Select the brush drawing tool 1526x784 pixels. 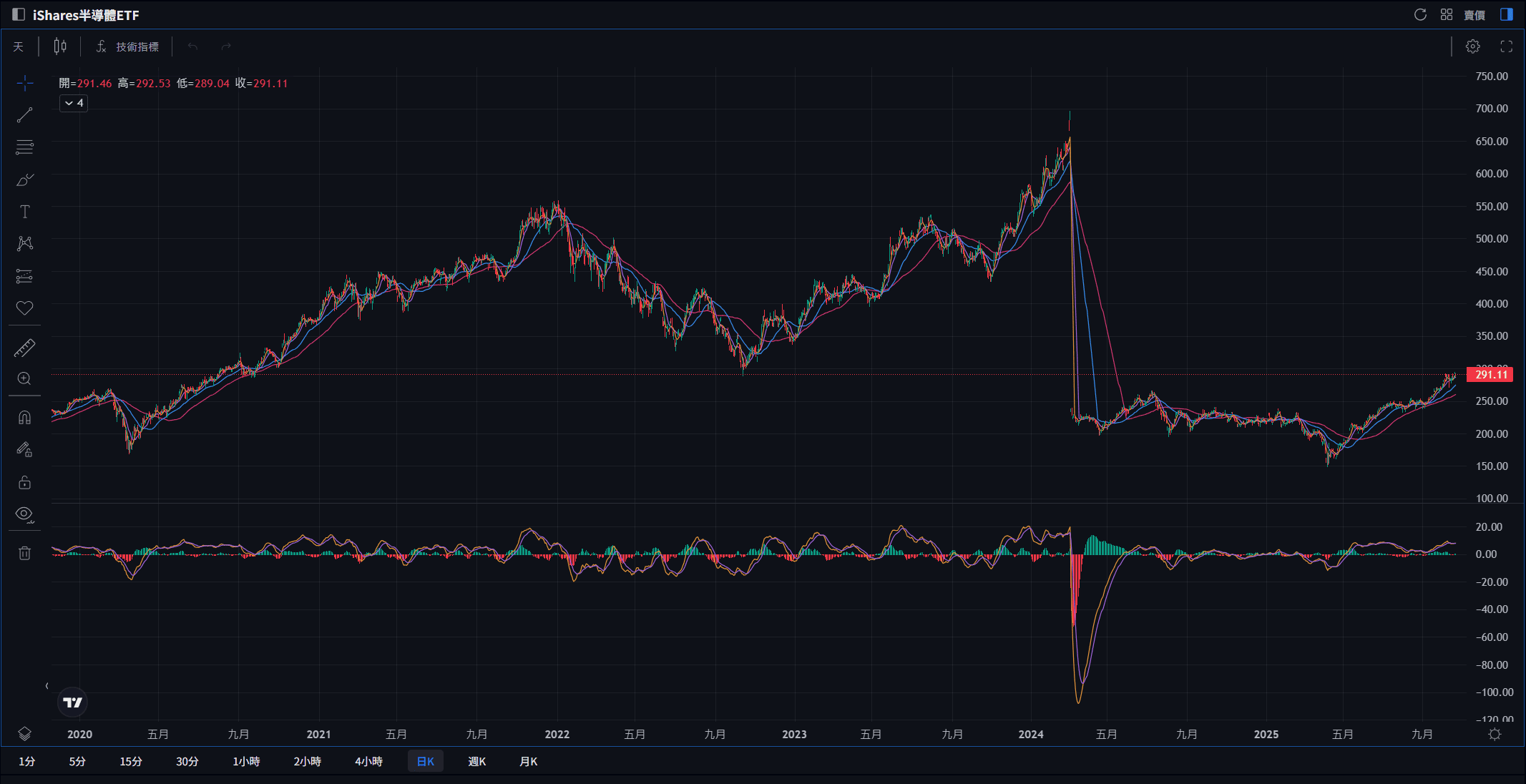25,180
